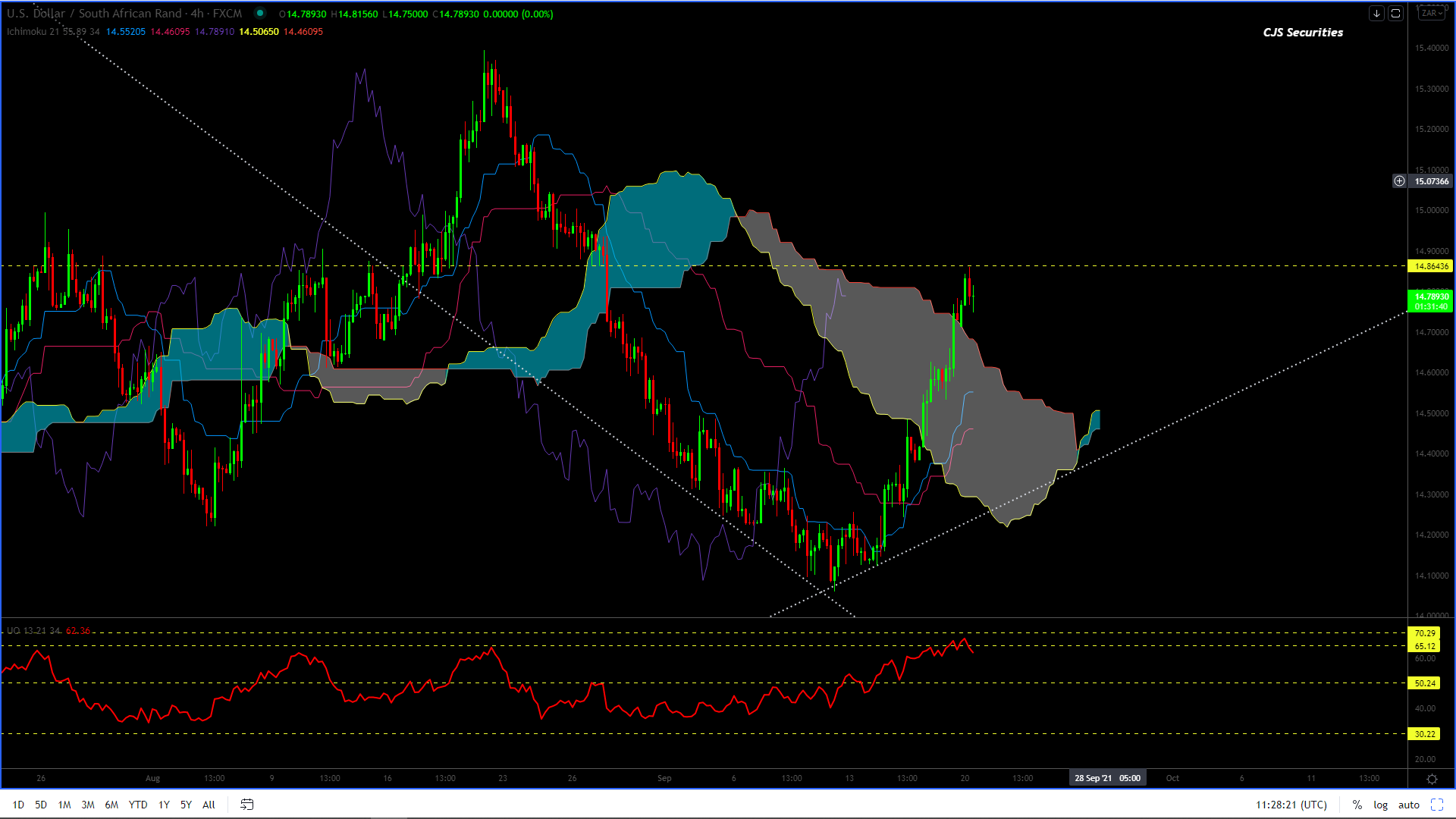
Task: Switch to the All time range
Action: [209, 805]
